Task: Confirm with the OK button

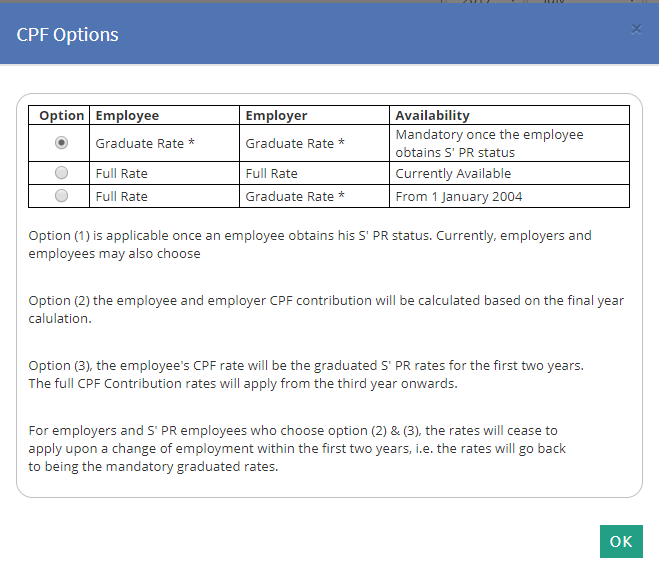Action: point(621,541)
